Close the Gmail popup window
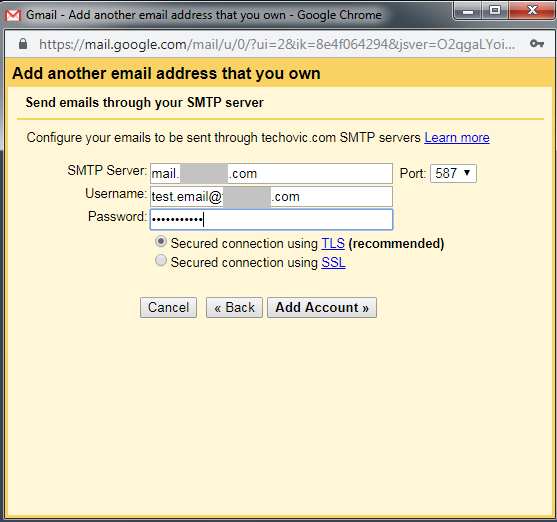This screenshot has width=557, height=522. pos(532,11)
